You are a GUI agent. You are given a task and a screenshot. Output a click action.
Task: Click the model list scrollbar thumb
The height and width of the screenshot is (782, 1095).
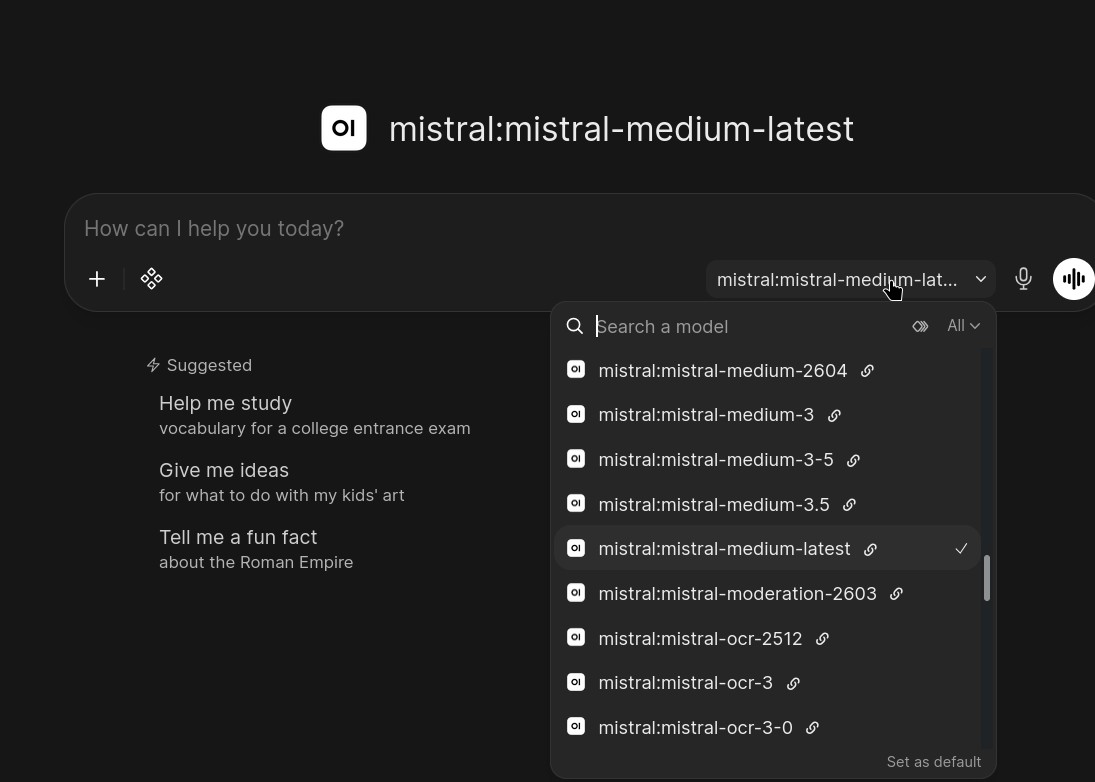click(987, 577)
